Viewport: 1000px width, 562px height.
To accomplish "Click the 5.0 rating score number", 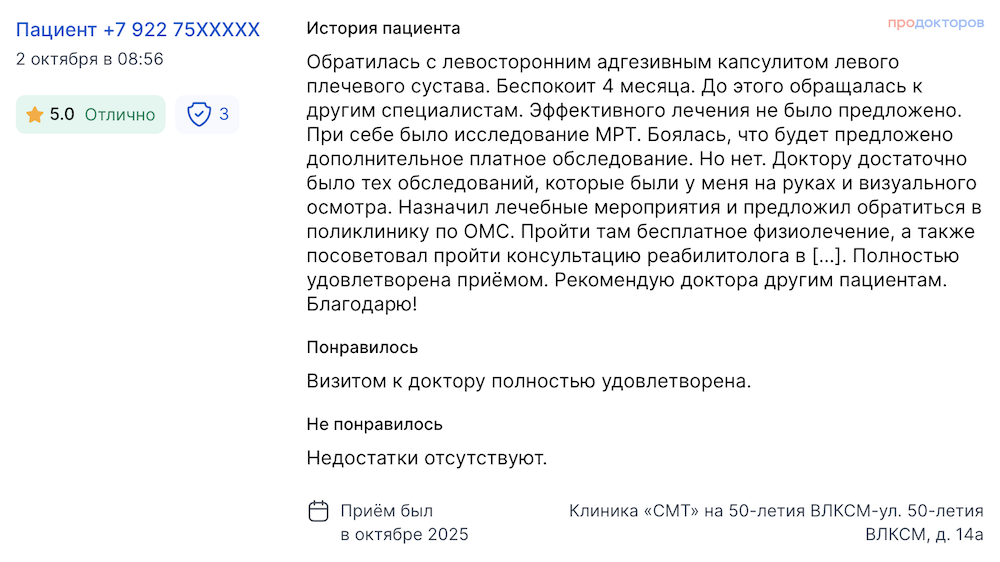I will pyautogui.click(x=62, y=115).
